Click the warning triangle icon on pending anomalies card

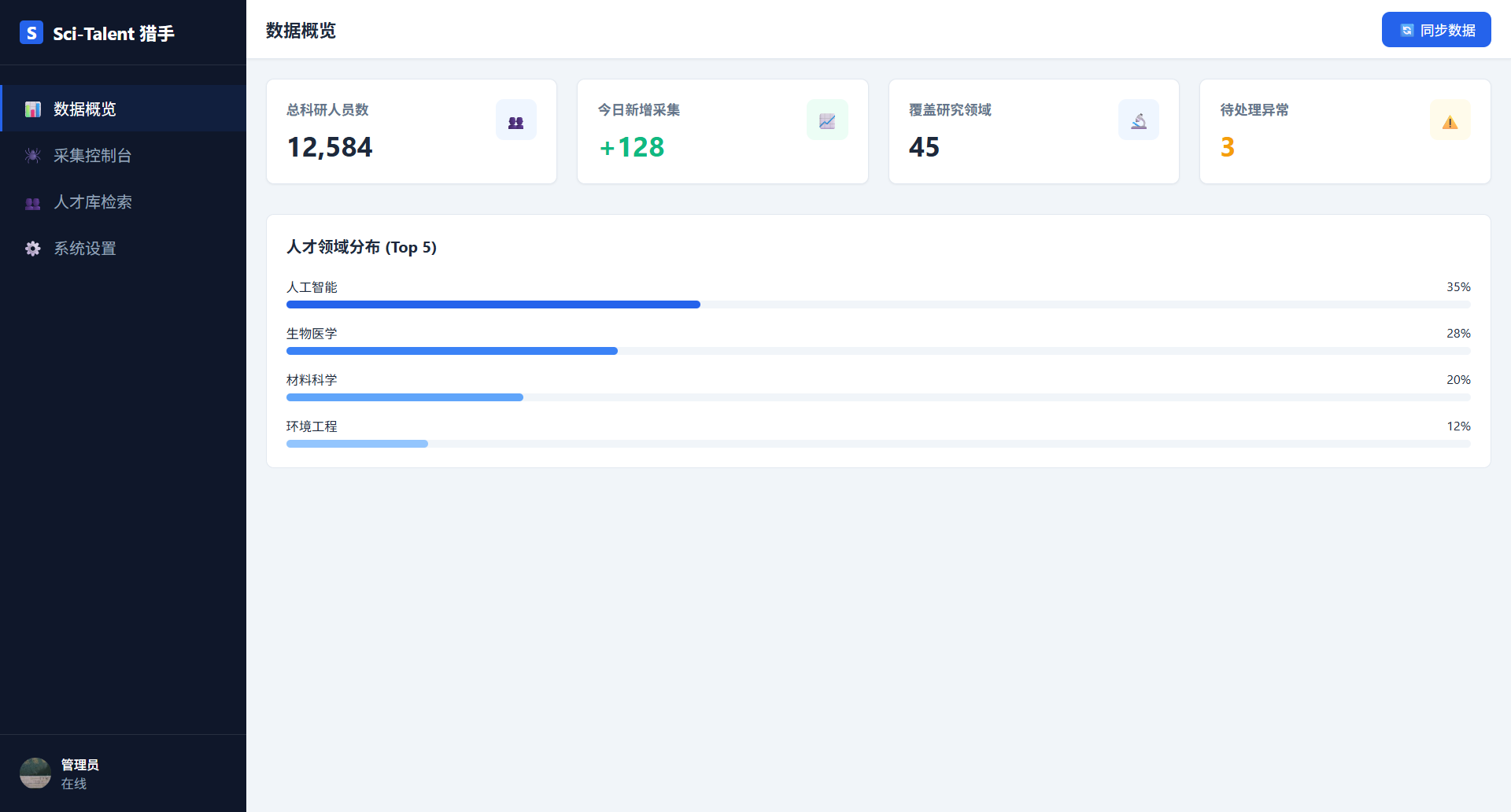(x=1450, y=120)
